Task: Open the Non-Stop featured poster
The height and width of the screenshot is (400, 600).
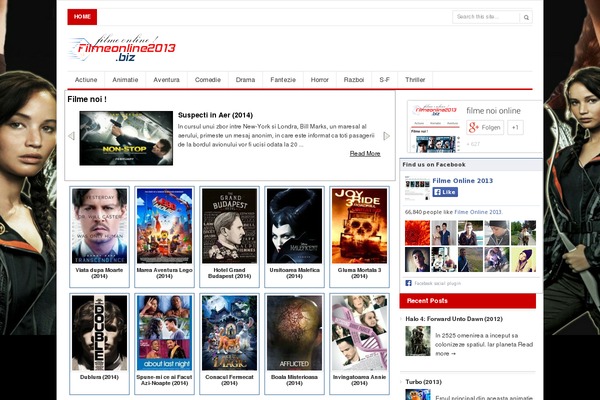Action: [x=126, y=138]
